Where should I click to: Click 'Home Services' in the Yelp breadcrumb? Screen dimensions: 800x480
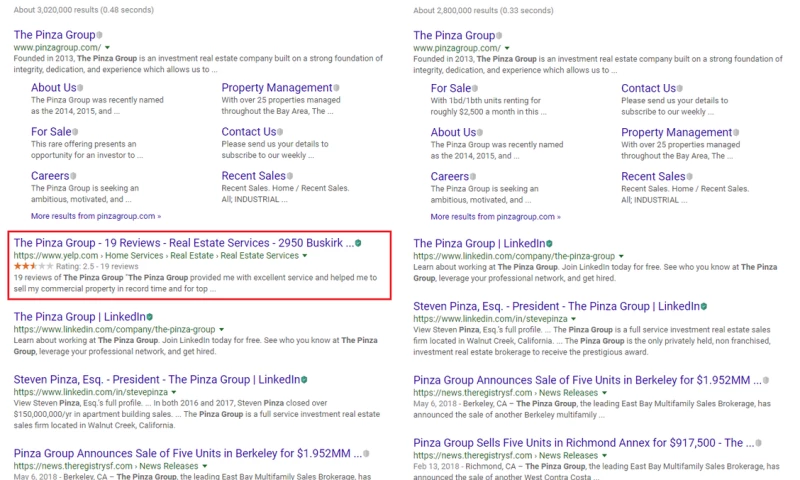134,256
